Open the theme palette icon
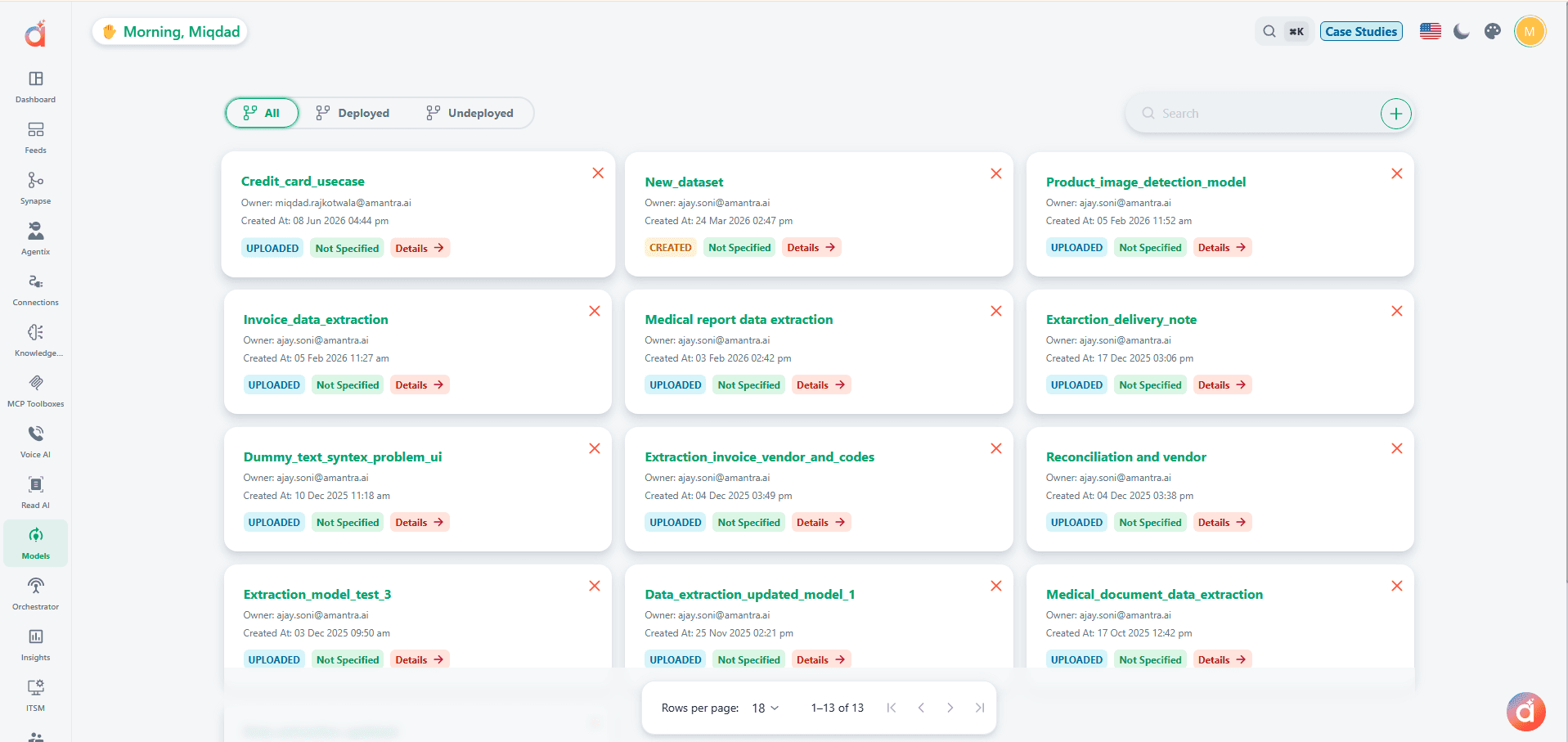Image resolution: width=1568 pixels, height=742 pixels. pyautogui.click(x=1493, y=32)
